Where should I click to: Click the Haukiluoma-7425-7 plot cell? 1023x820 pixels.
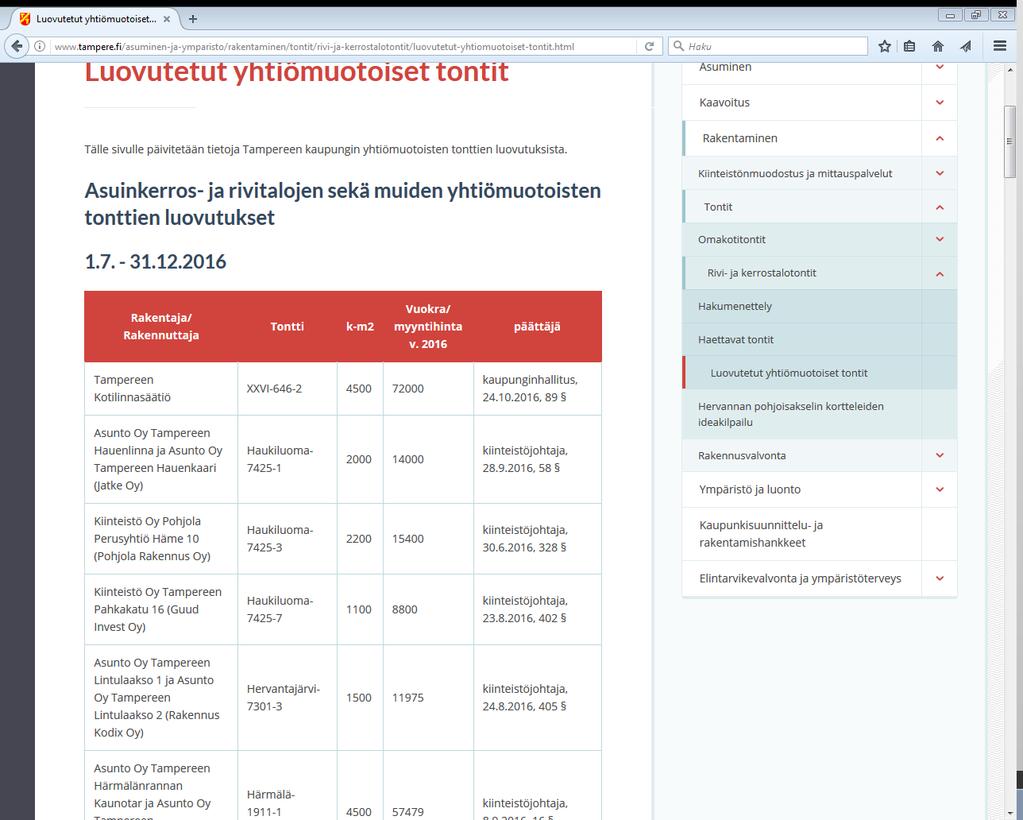[287, 609]
